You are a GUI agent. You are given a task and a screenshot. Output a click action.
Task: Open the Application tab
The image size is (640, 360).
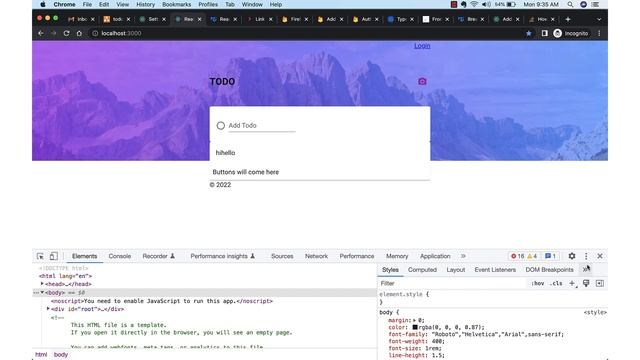click(435, 256)
